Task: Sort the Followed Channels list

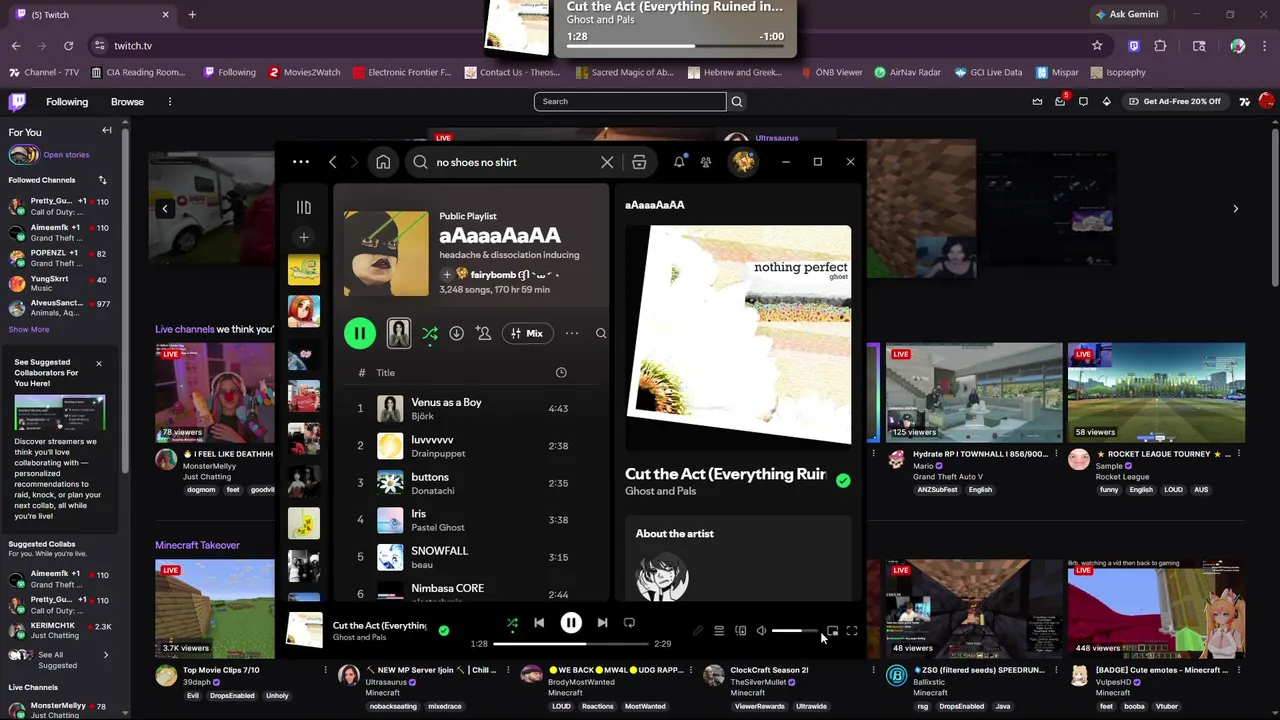Action: (x=102, y=180)
